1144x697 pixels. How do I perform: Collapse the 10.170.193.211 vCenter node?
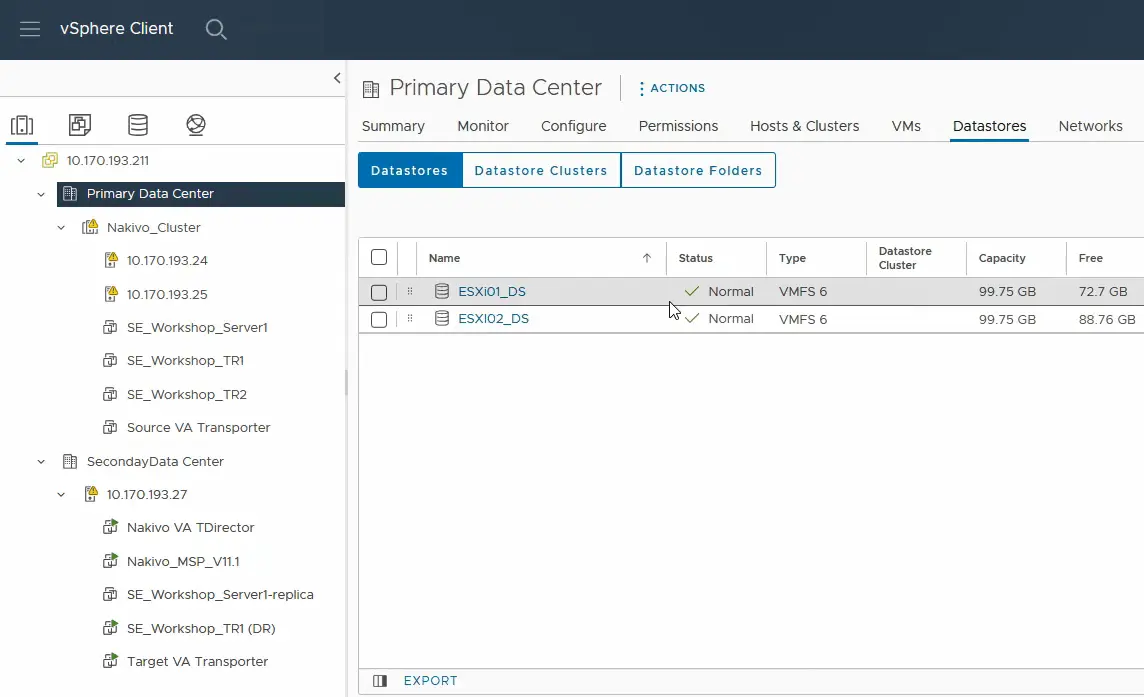21,161
